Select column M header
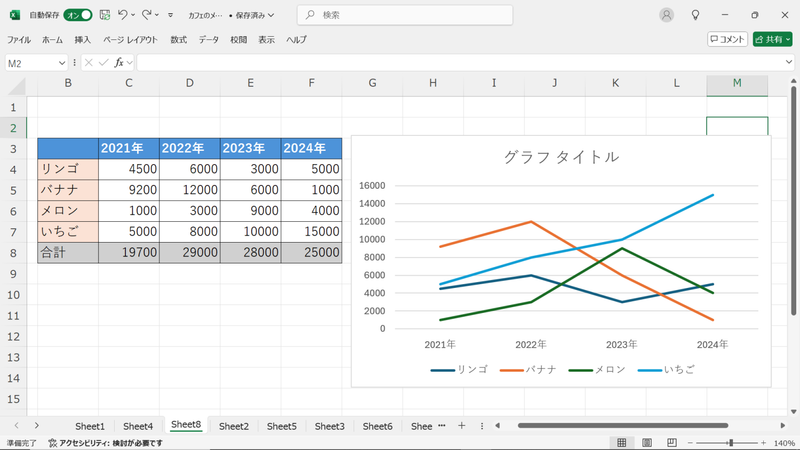The width and height of the screenshot is (800, 450). (x=737, y=85)
